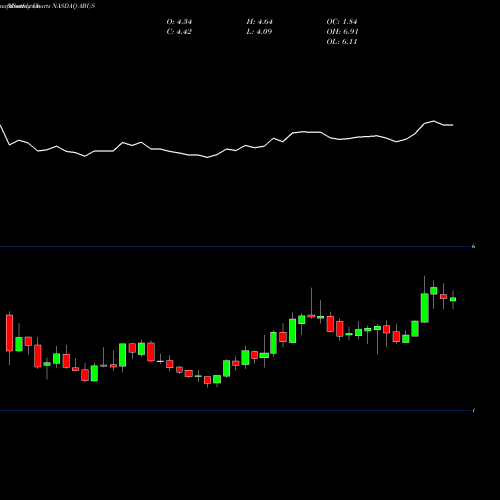Select the low value L: 4.09
Viewport: 500px width, 500px height.
point(259,32)
